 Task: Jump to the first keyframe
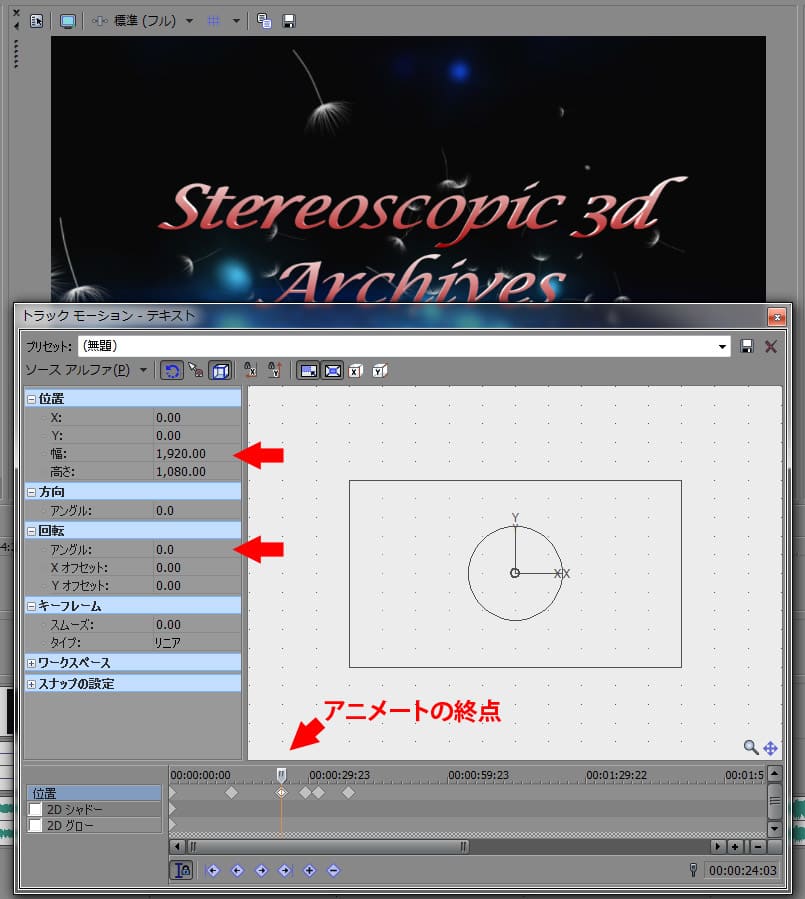[213, 870]
